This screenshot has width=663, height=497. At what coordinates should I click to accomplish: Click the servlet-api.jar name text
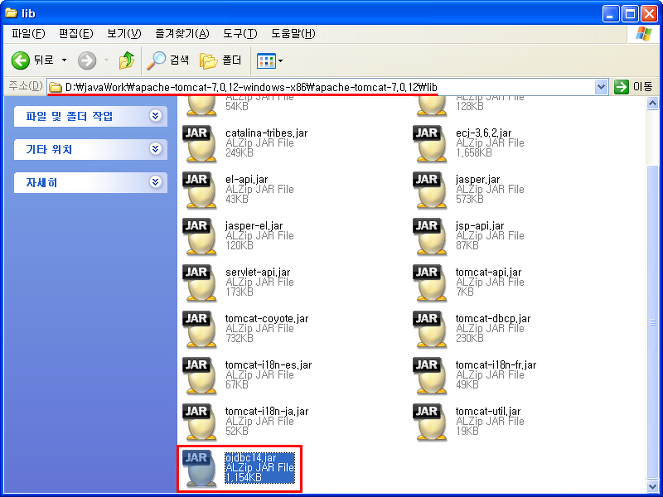click(x=258, y=272)
